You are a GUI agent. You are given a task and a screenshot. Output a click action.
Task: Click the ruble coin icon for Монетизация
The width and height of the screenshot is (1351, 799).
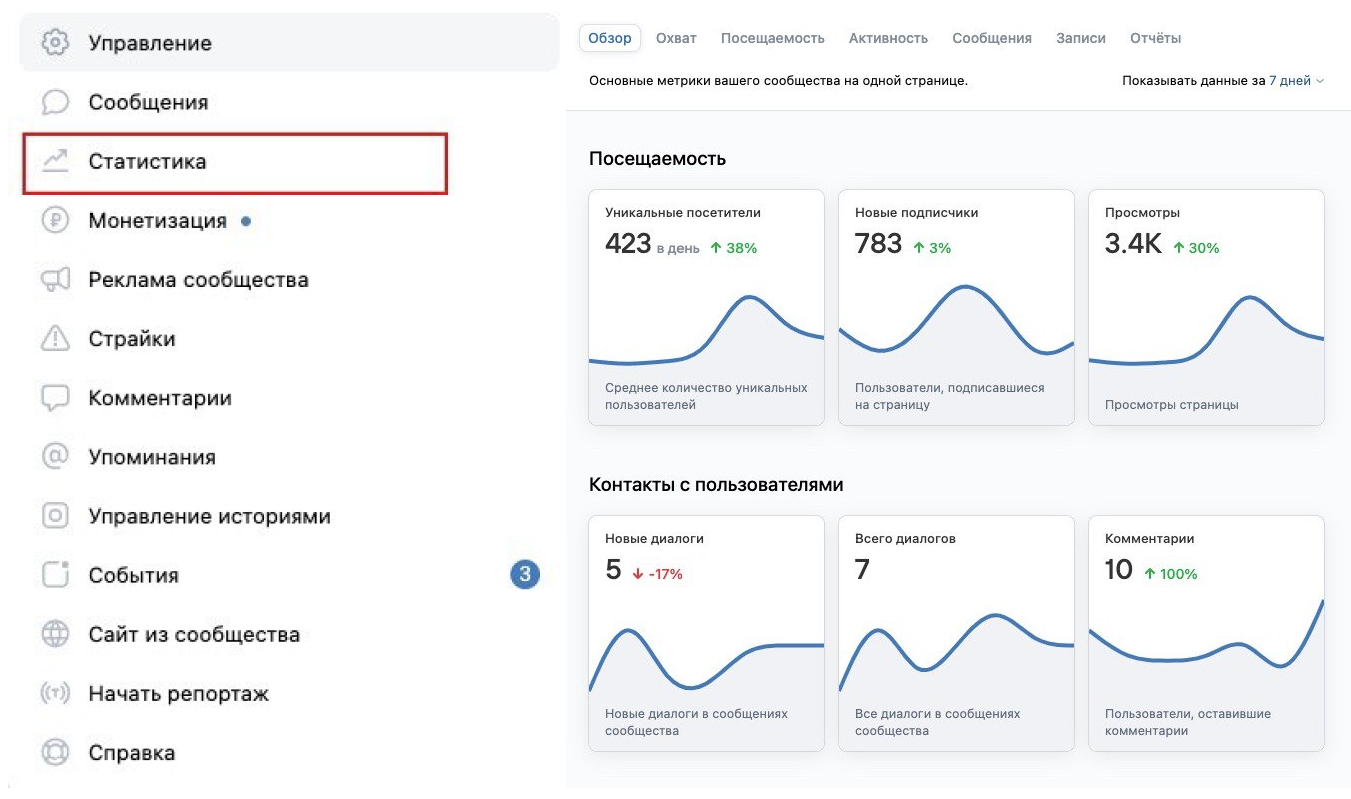(55, 220)
